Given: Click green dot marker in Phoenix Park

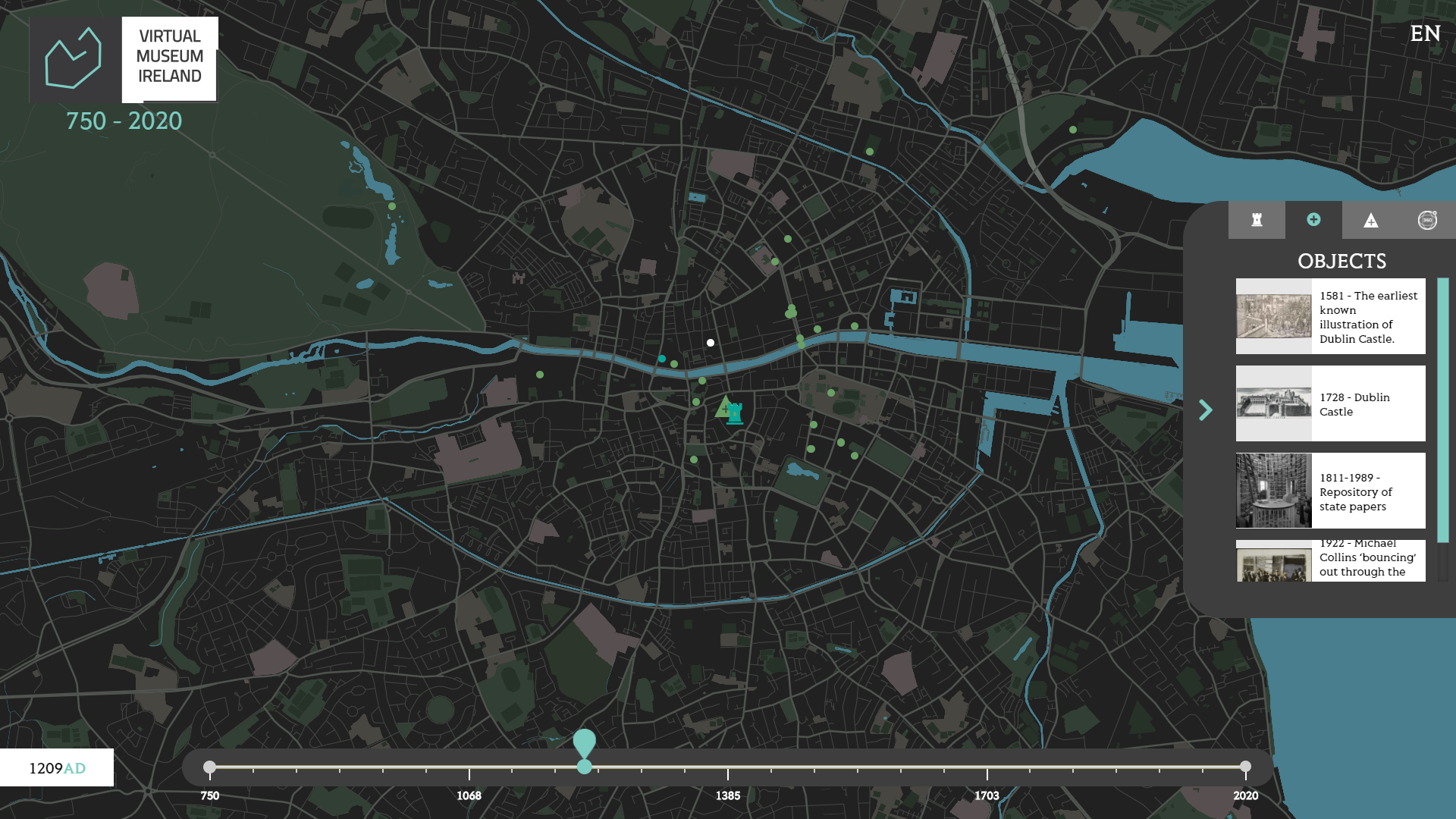Looking at the screenshot, I should tap(392, 206).
